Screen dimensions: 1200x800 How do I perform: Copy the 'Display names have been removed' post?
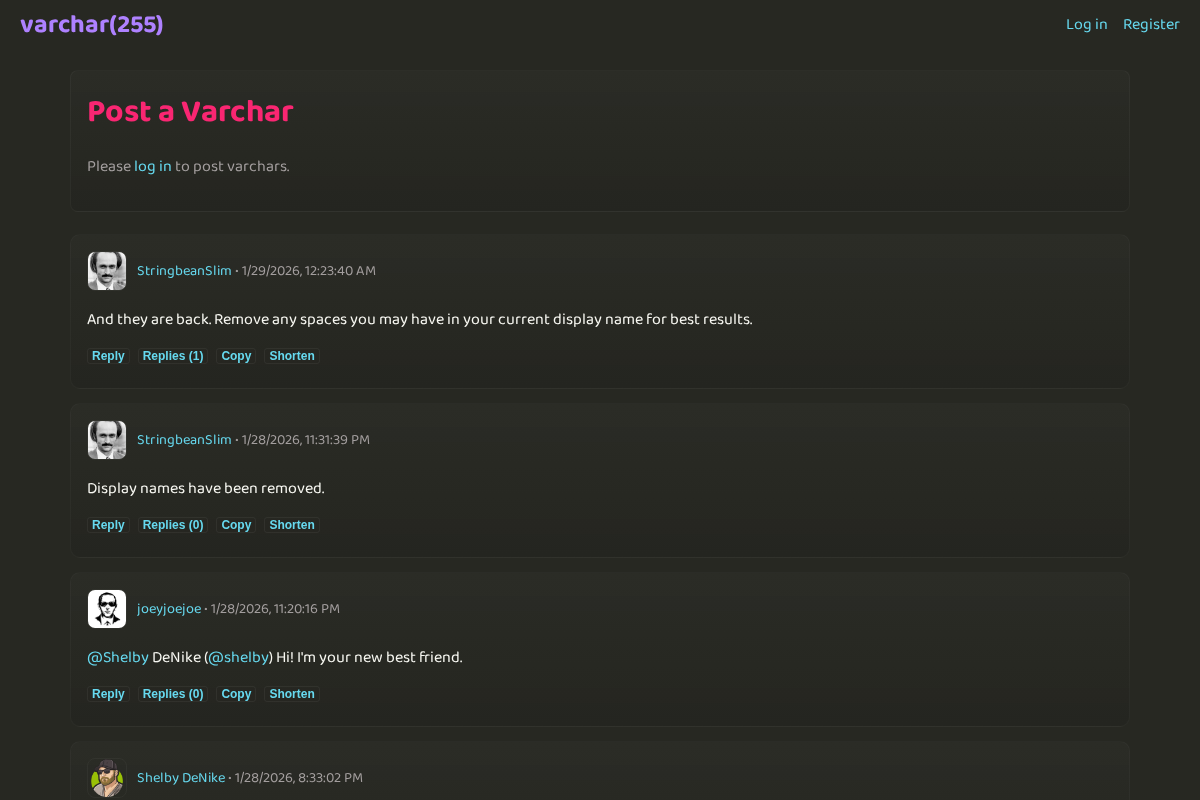click(236, 525)
